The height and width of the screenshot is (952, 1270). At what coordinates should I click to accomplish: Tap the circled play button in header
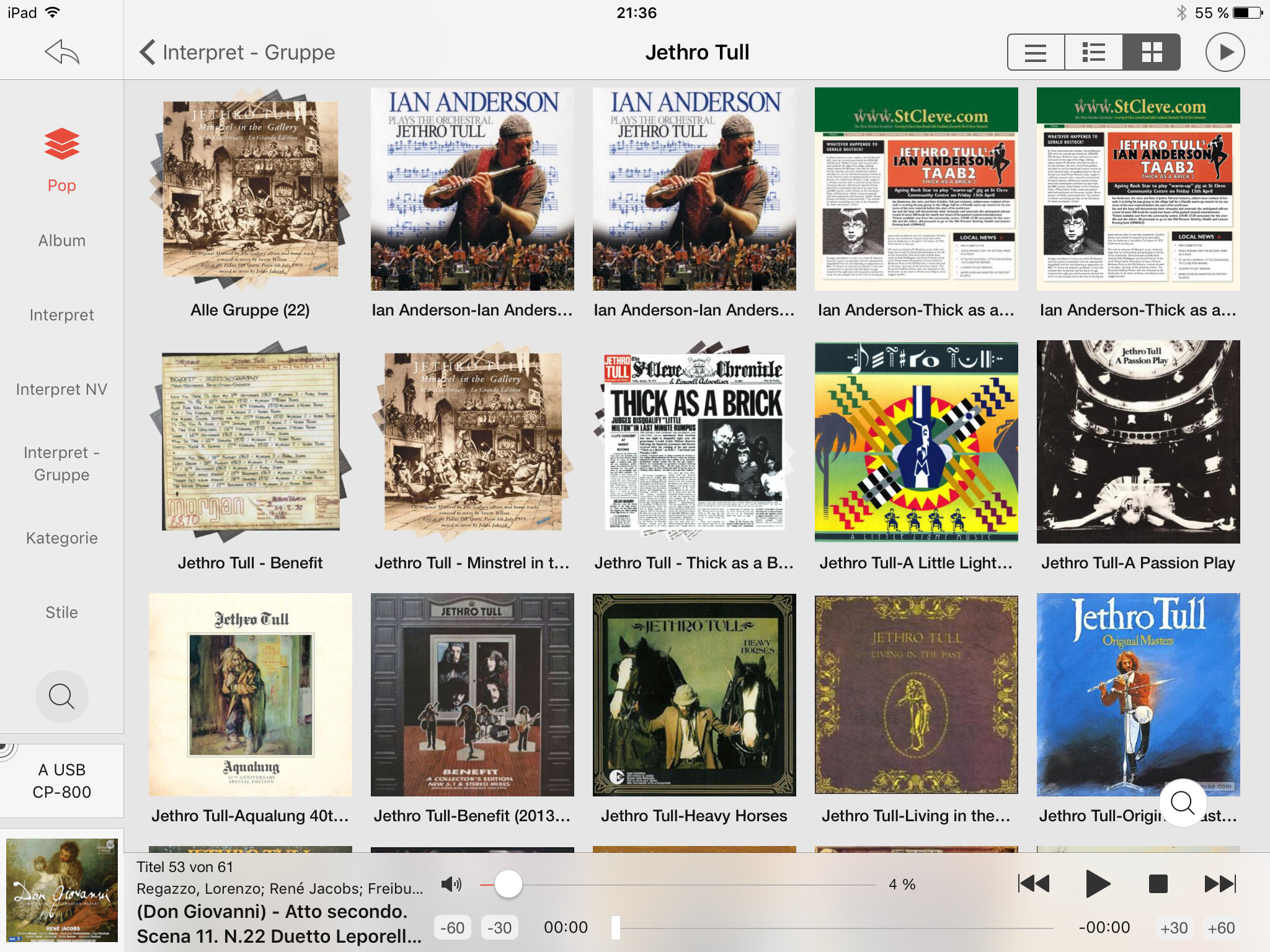pyautogui.click(x=1225, y=52)
